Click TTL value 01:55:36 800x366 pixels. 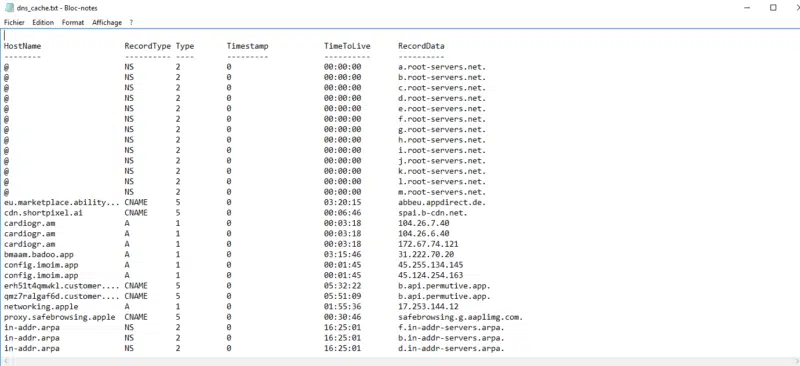pos(342,307)
